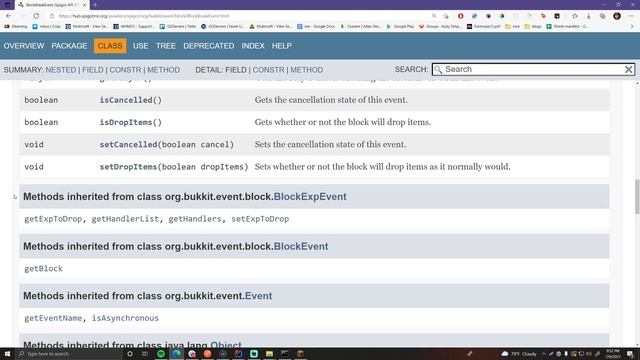Show hidden system tray icons
Image resolution: width=640 pixels, height=360 pixels.
tap(543, 353)
